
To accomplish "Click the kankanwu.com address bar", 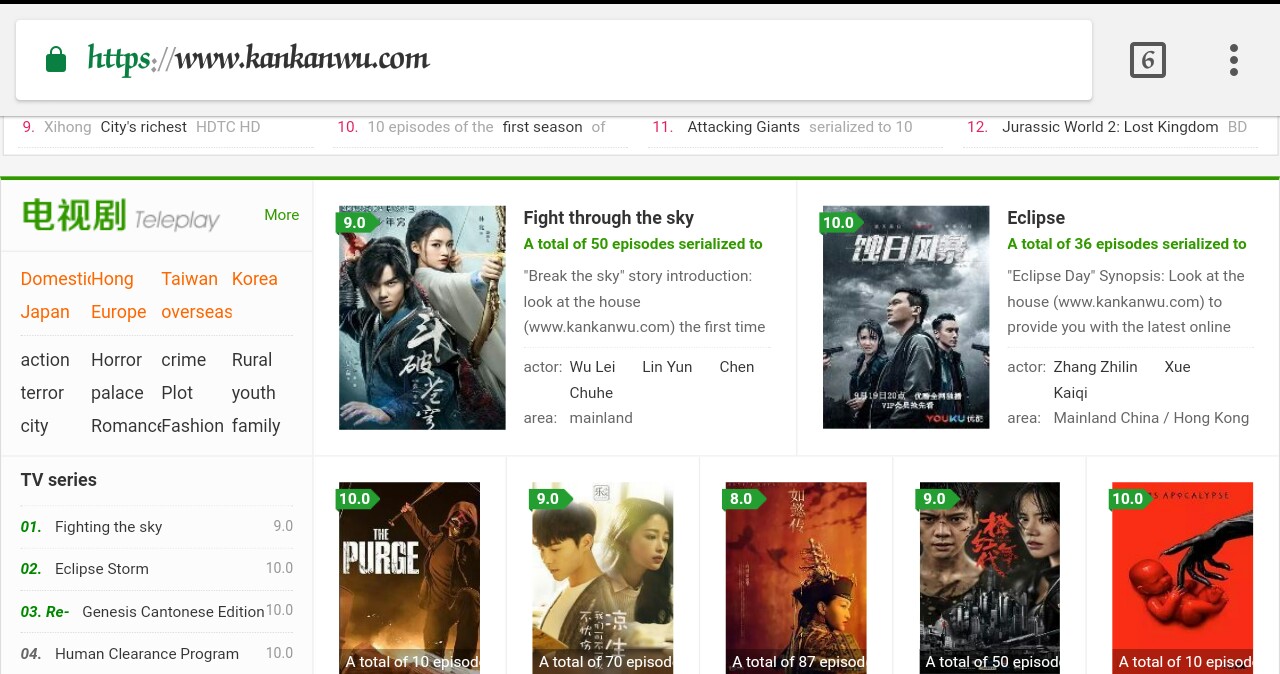I will click(554, 60).
